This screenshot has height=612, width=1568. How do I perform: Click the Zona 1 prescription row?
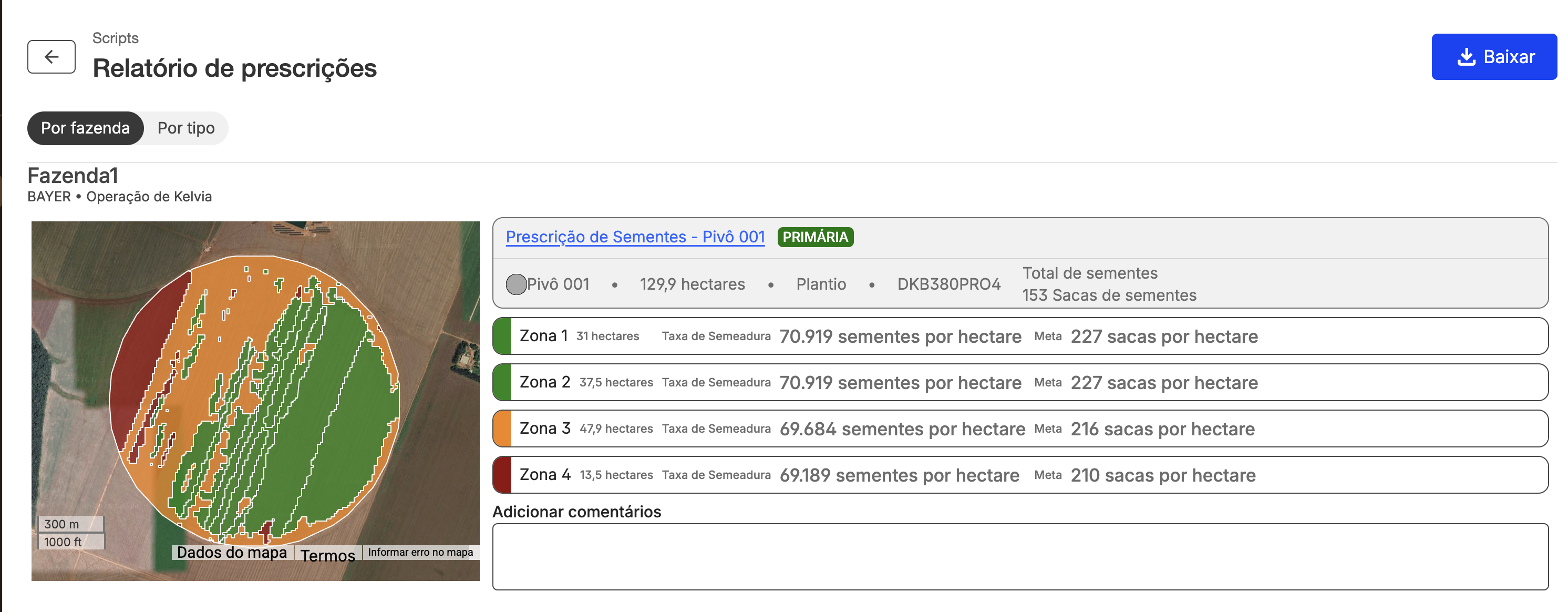click(1020, 336)
